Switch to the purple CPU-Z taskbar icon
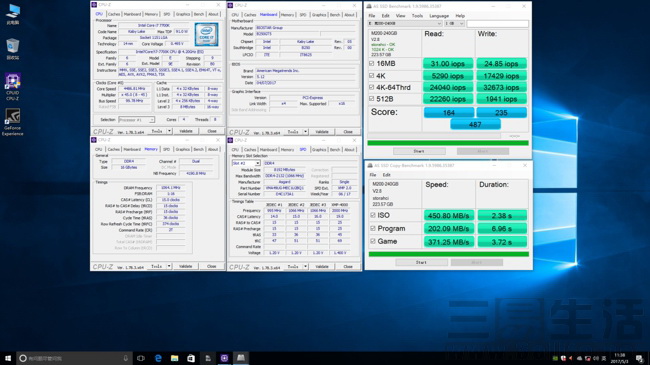The height and width of the screenshot is (365, 650). click(224, 358)
